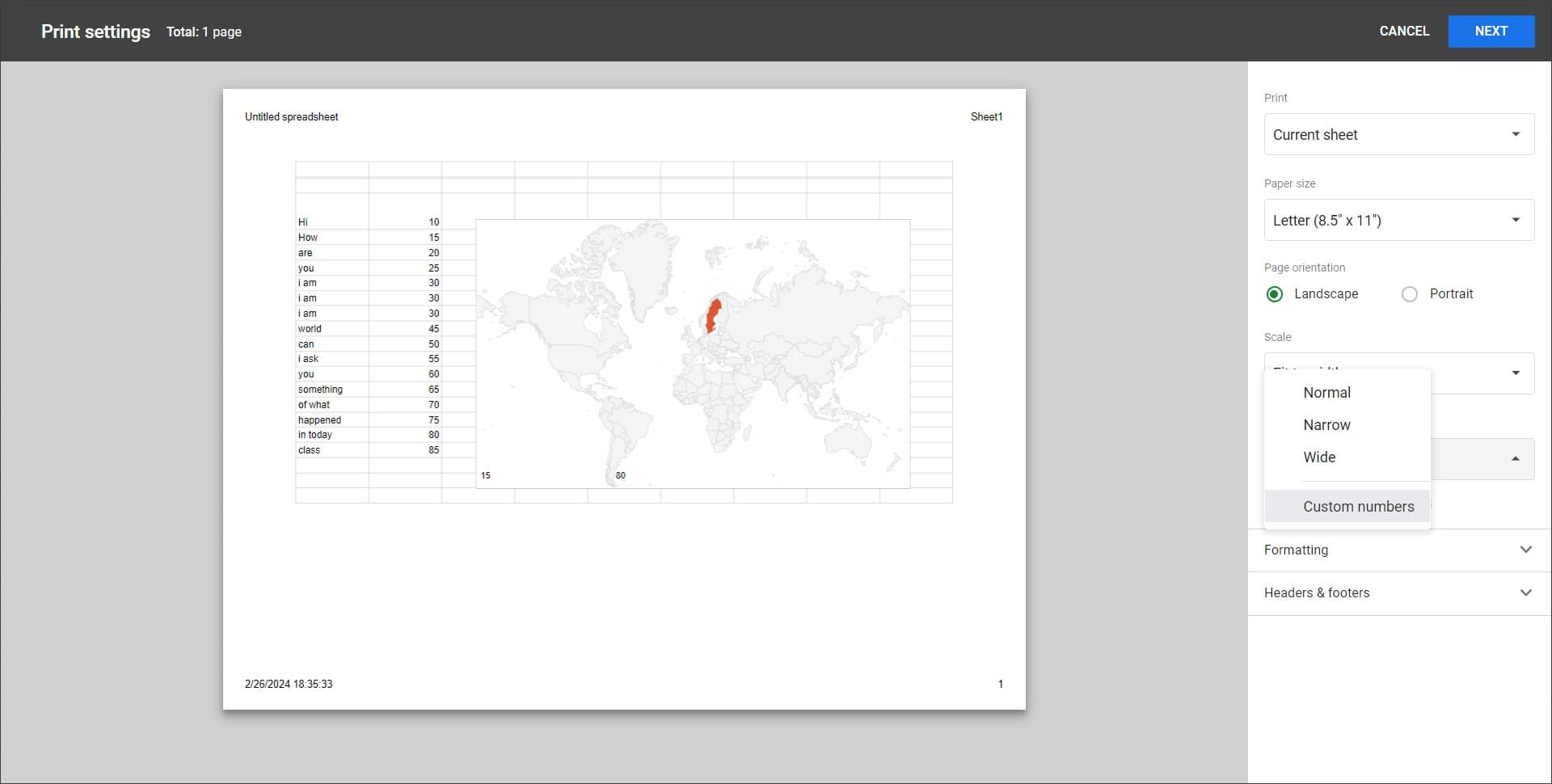The image size is (1552, 784).
Task: Choose Narrow margins from the list
Action: (1326, 425)
